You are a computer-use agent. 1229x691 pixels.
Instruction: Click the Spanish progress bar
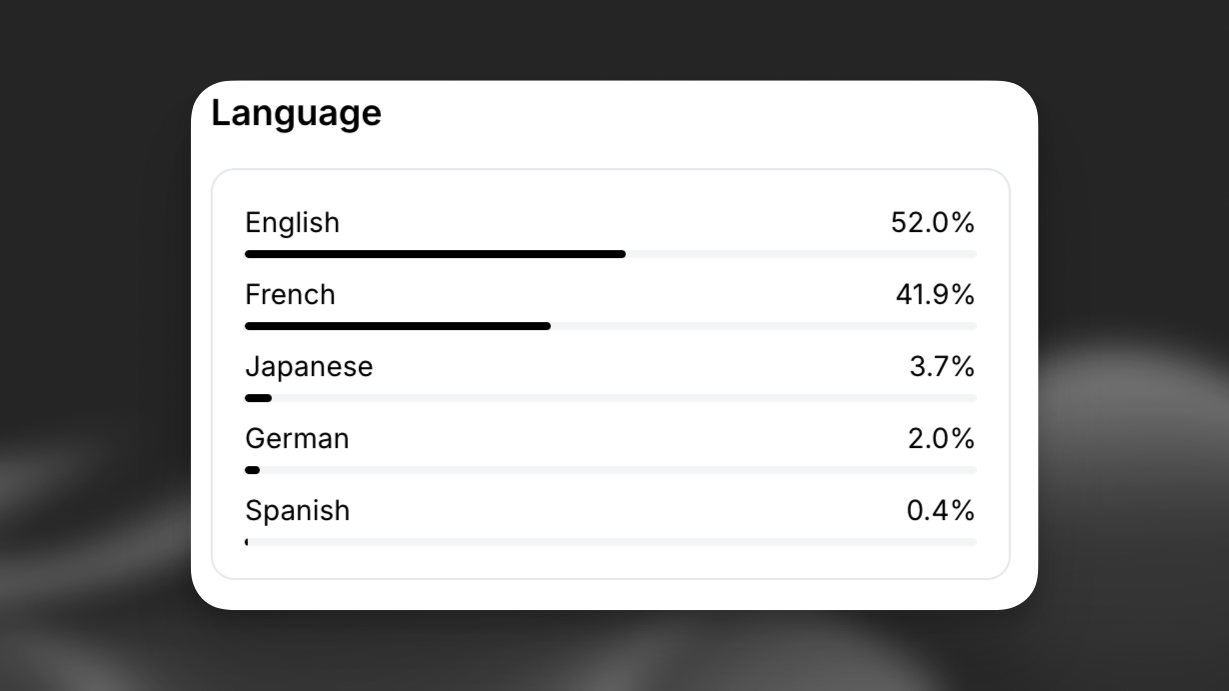click(x=610, y=541)
